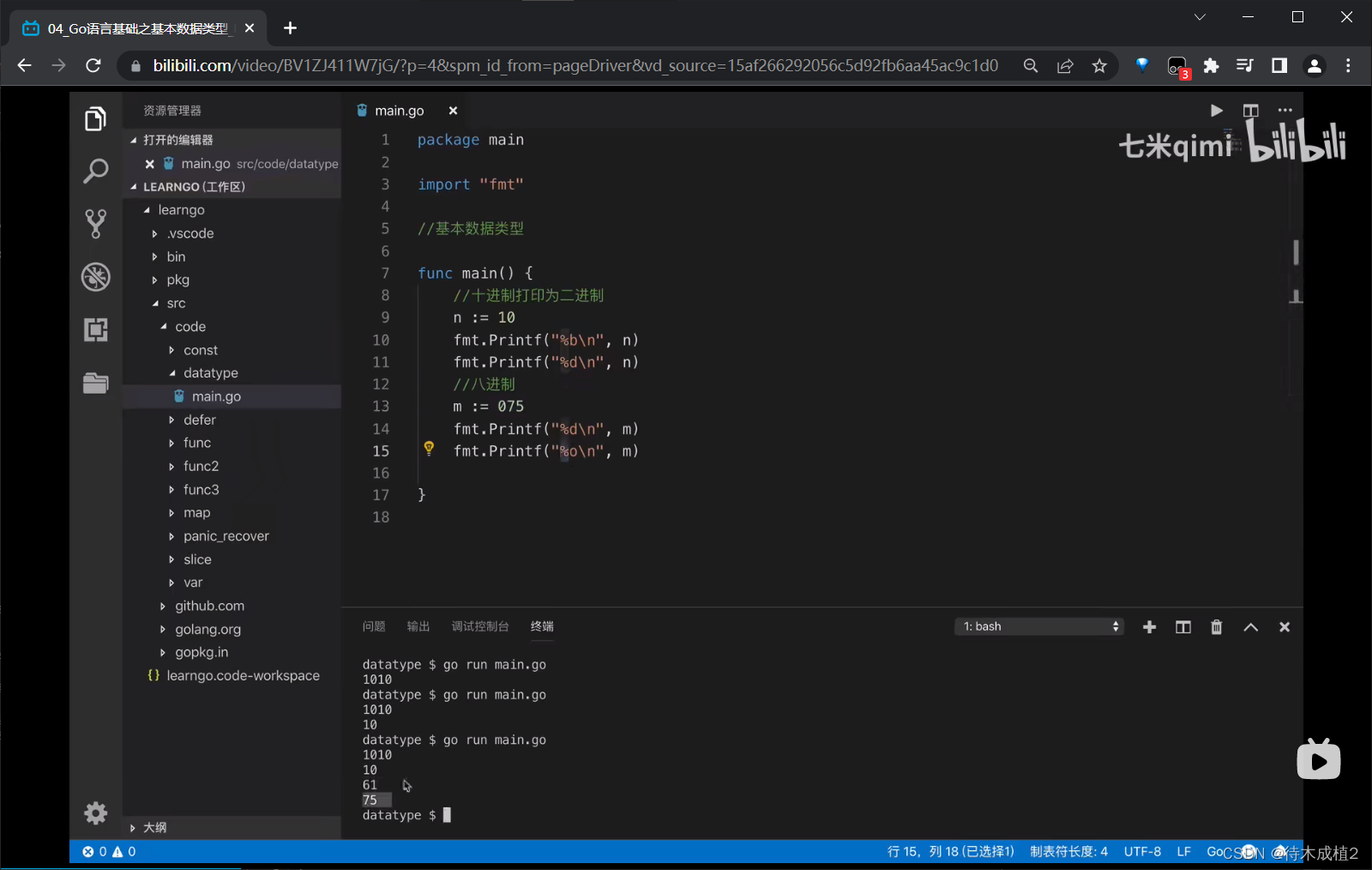Split the editor to the right

tap(1250, 111)
